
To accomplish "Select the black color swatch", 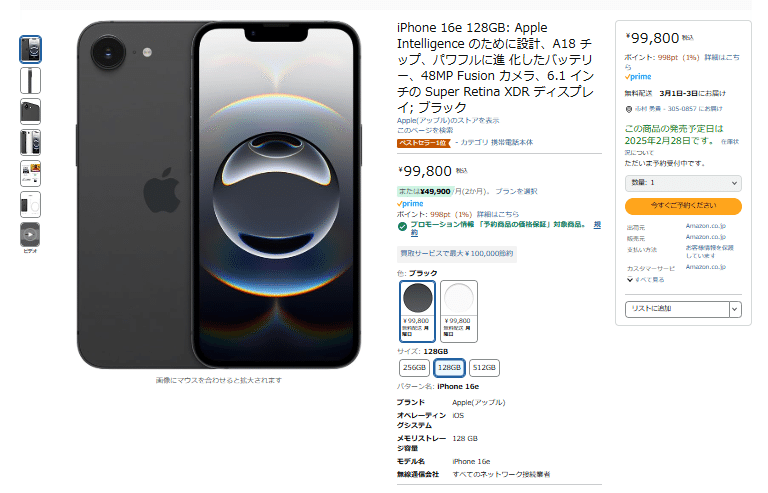I will (x=417, y=311).
